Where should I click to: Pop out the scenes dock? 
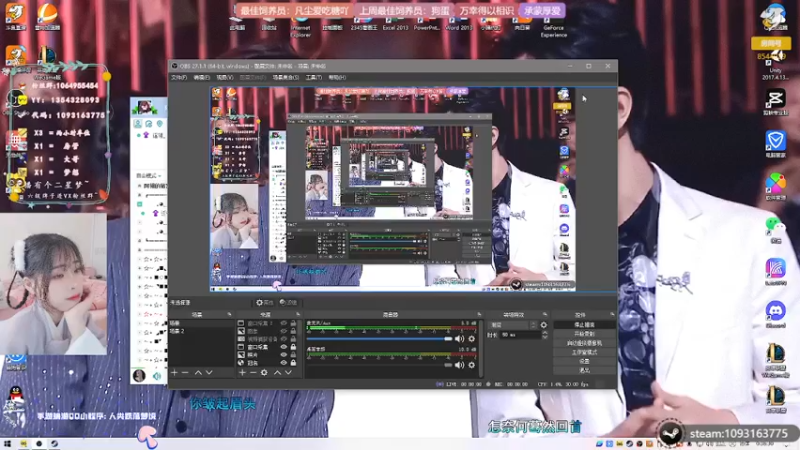coord(229,314)
